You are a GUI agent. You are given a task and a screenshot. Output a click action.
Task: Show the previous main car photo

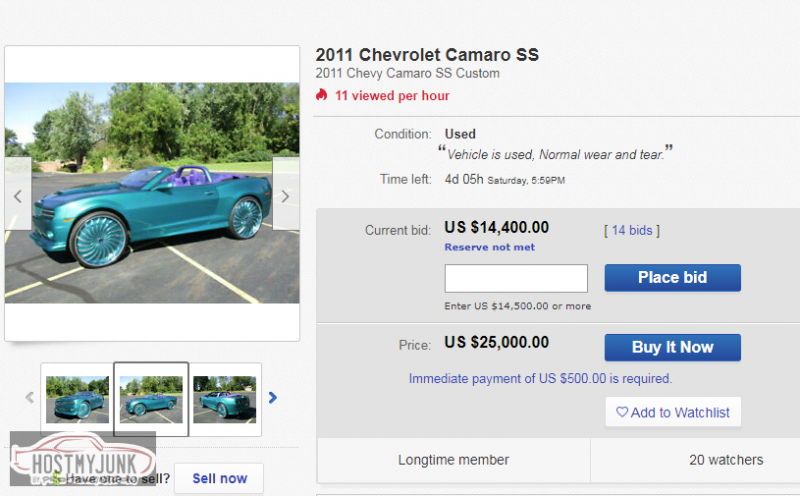pos(17,196)
